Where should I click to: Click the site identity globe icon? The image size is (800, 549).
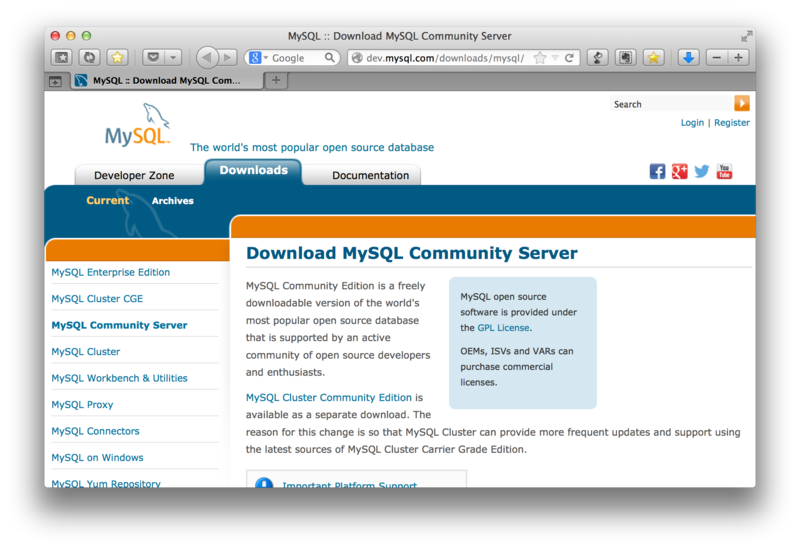point(357,58)
